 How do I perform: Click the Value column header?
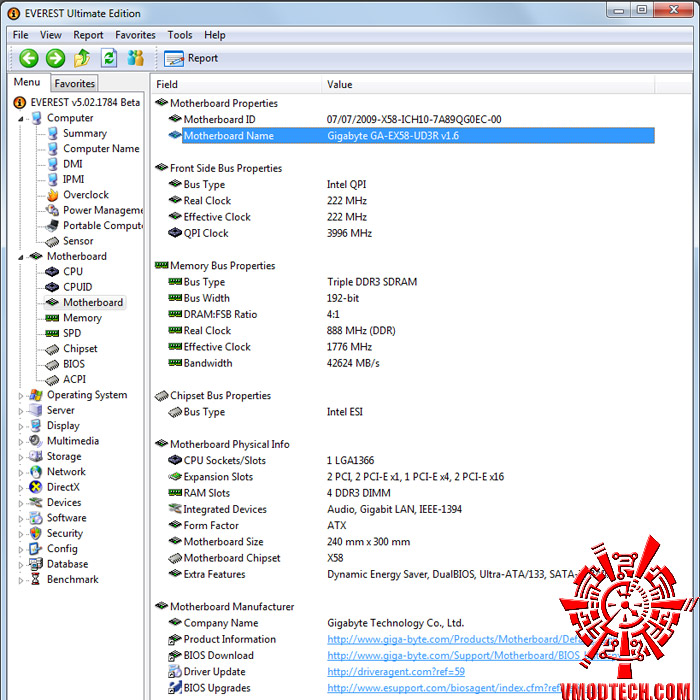click(x=488, y=84)
